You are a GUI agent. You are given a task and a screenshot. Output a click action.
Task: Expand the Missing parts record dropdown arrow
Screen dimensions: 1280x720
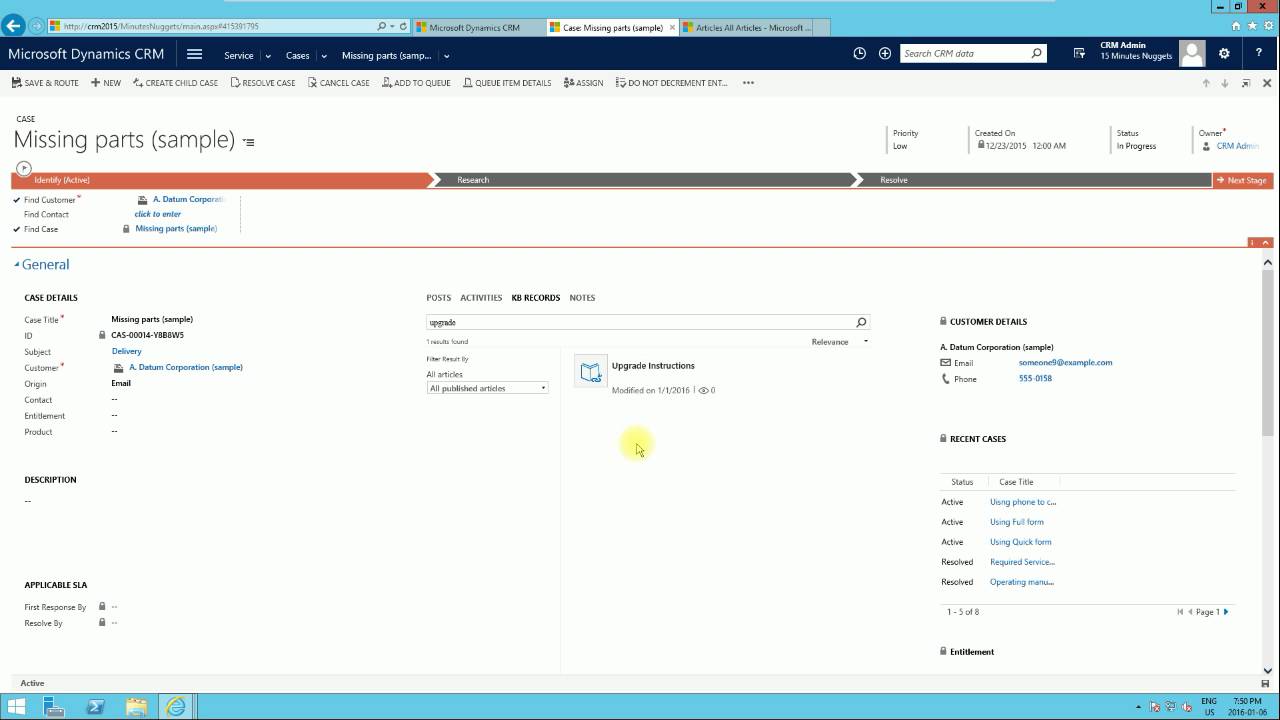[x=446, y=56]
